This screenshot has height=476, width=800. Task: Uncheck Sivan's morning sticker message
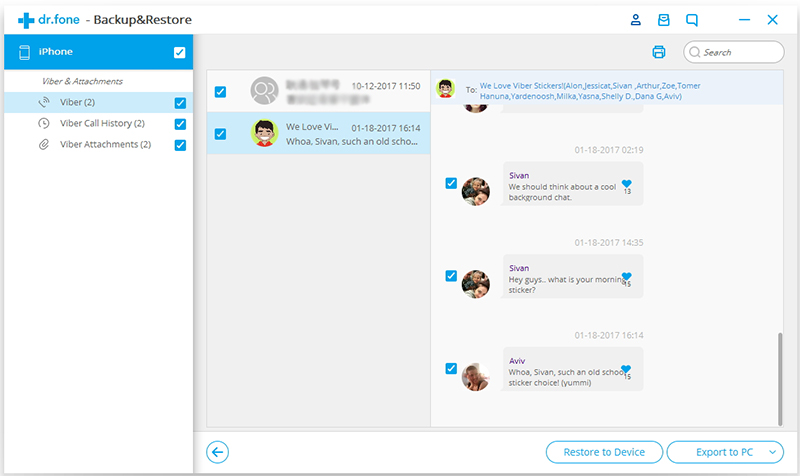(x=451, y=276)
